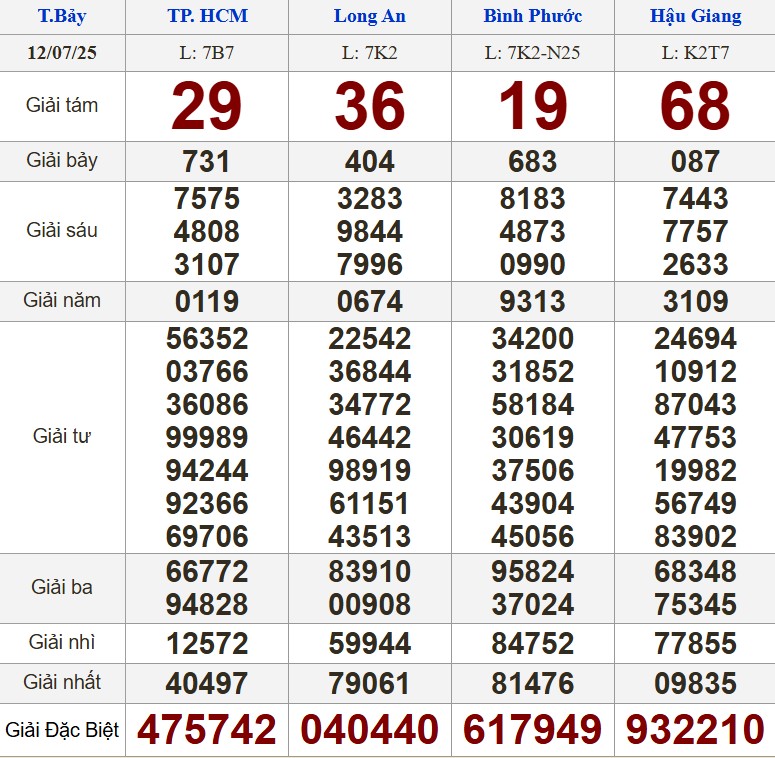Screen dimensions: 775x758
Task: Select Bình Phước special prize 617949
Action: point(532,730)
